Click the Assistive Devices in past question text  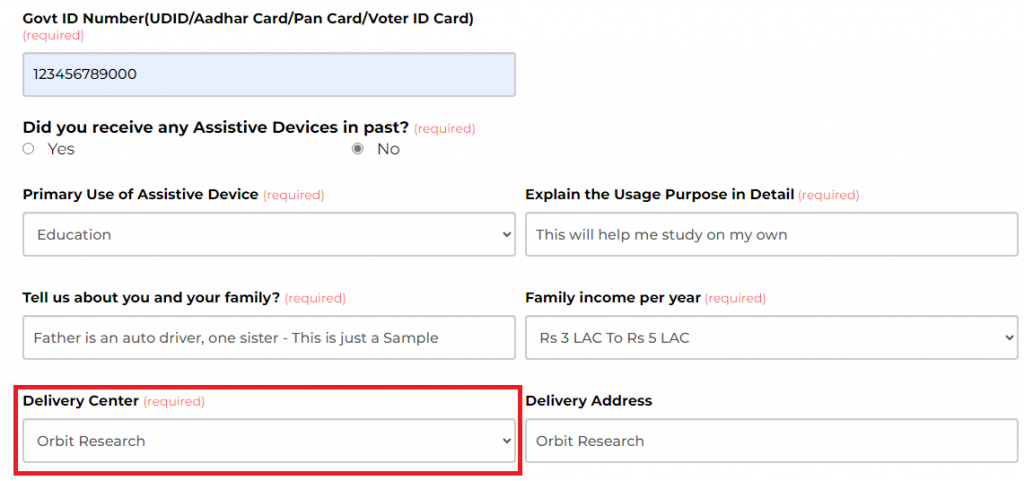[215, 128]
